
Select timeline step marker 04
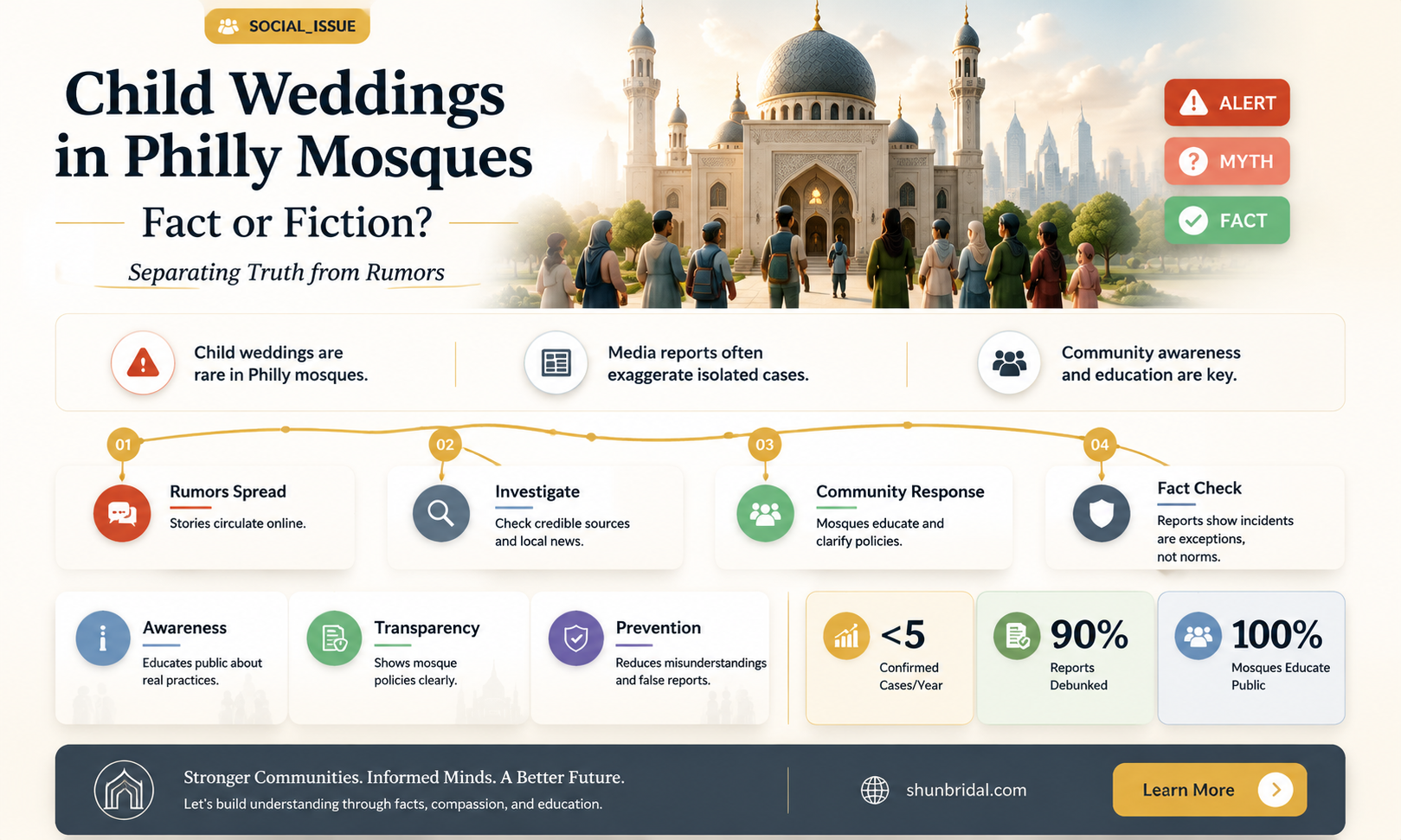coord(1100,445)
